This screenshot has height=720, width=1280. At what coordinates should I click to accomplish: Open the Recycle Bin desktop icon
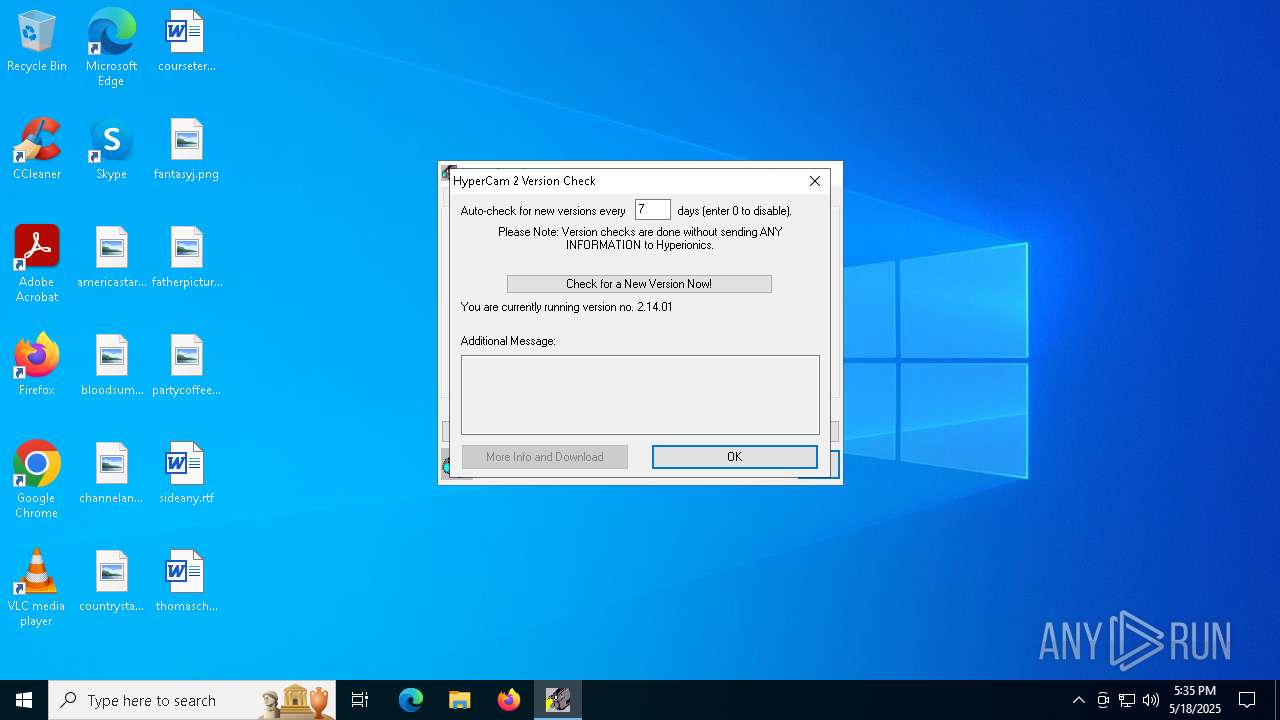pos(37,42)
